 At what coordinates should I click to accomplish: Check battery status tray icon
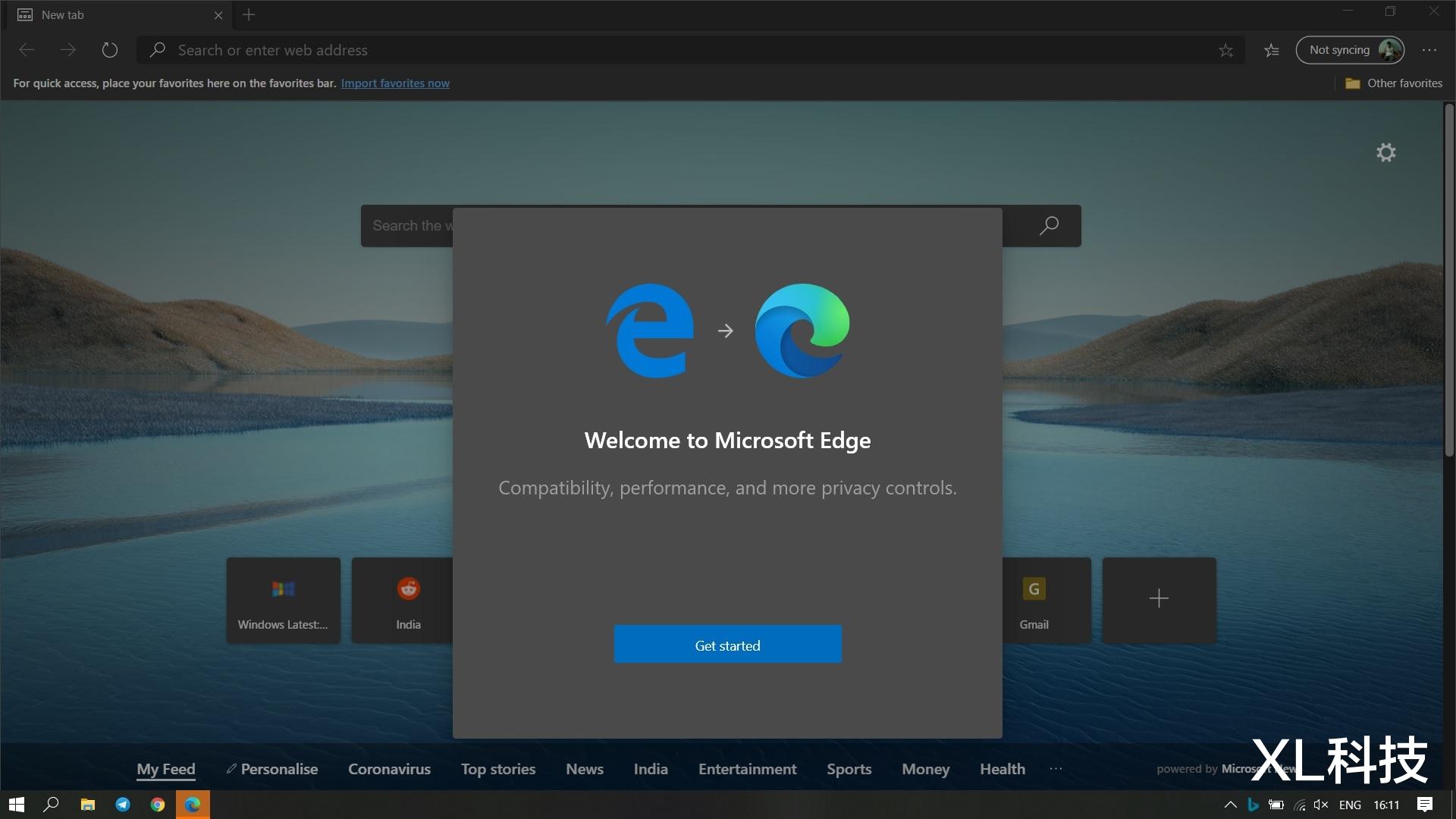(1276, 805)
